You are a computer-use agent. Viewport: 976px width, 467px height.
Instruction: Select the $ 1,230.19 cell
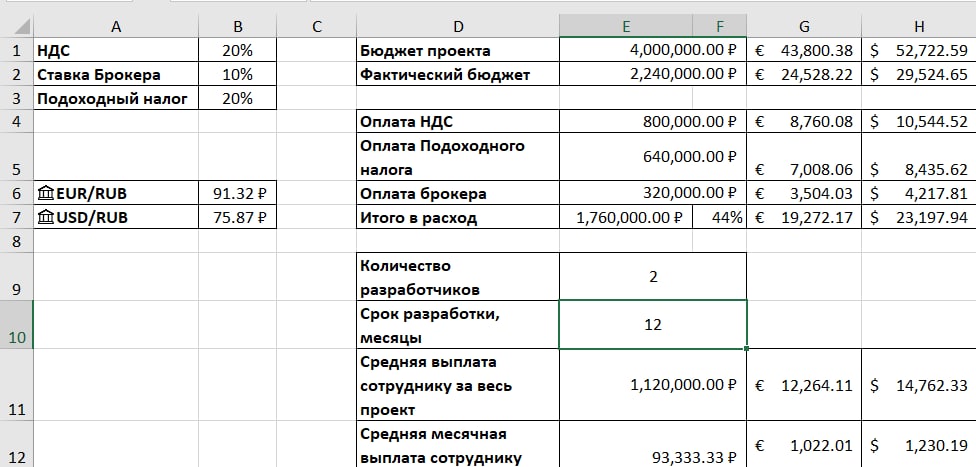click(919, 444)
